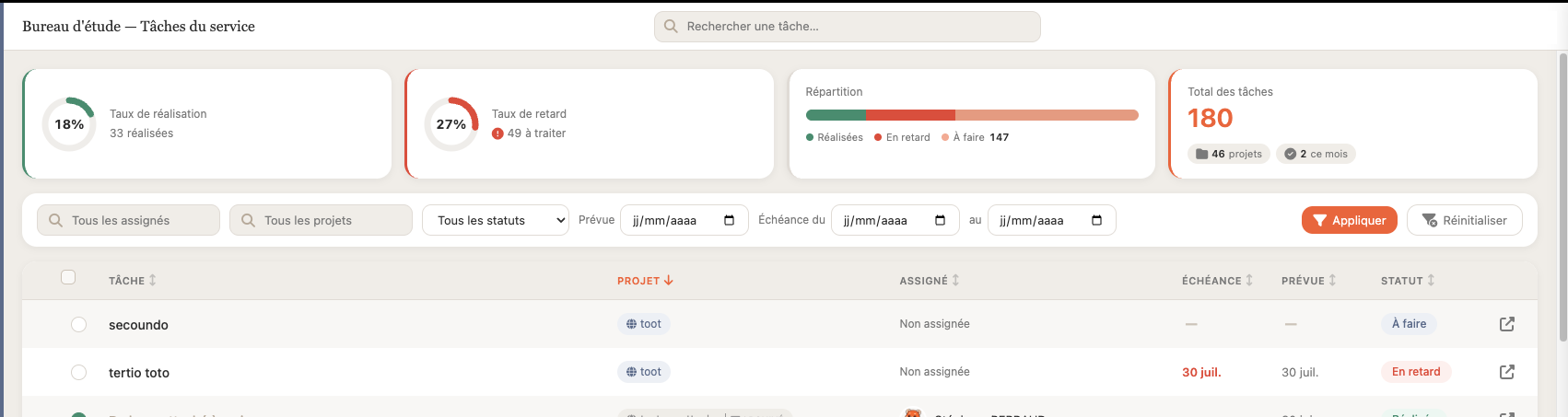Open calendar picker for Échéance du date

tap(941, 220)
